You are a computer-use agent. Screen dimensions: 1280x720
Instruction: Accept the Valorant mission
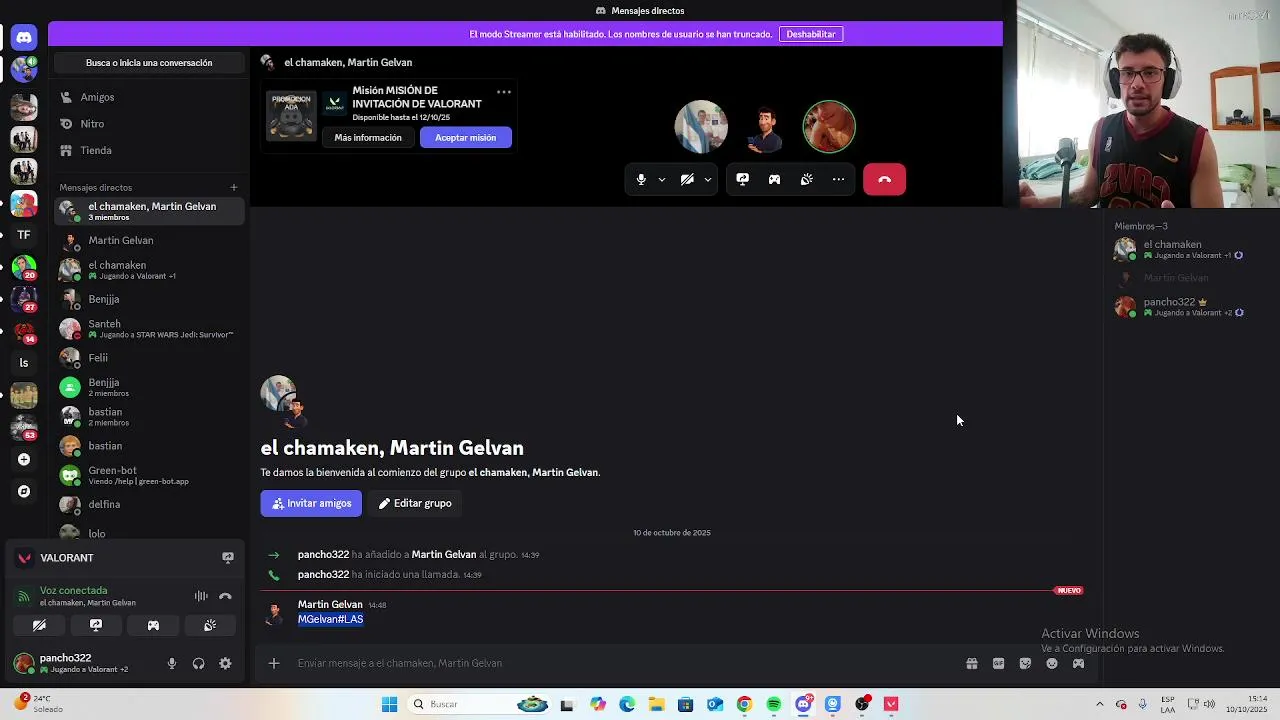click(x=465, y=138)
